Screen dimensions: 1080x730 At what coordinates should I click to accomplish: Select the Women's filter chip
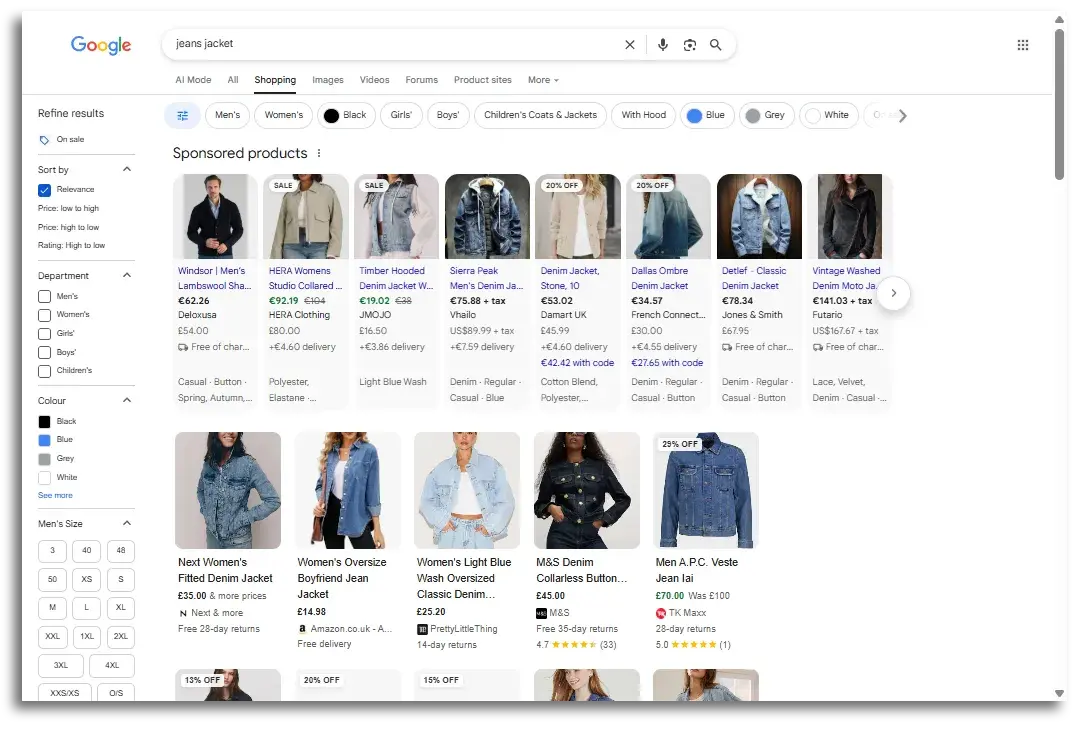(284, 115)
